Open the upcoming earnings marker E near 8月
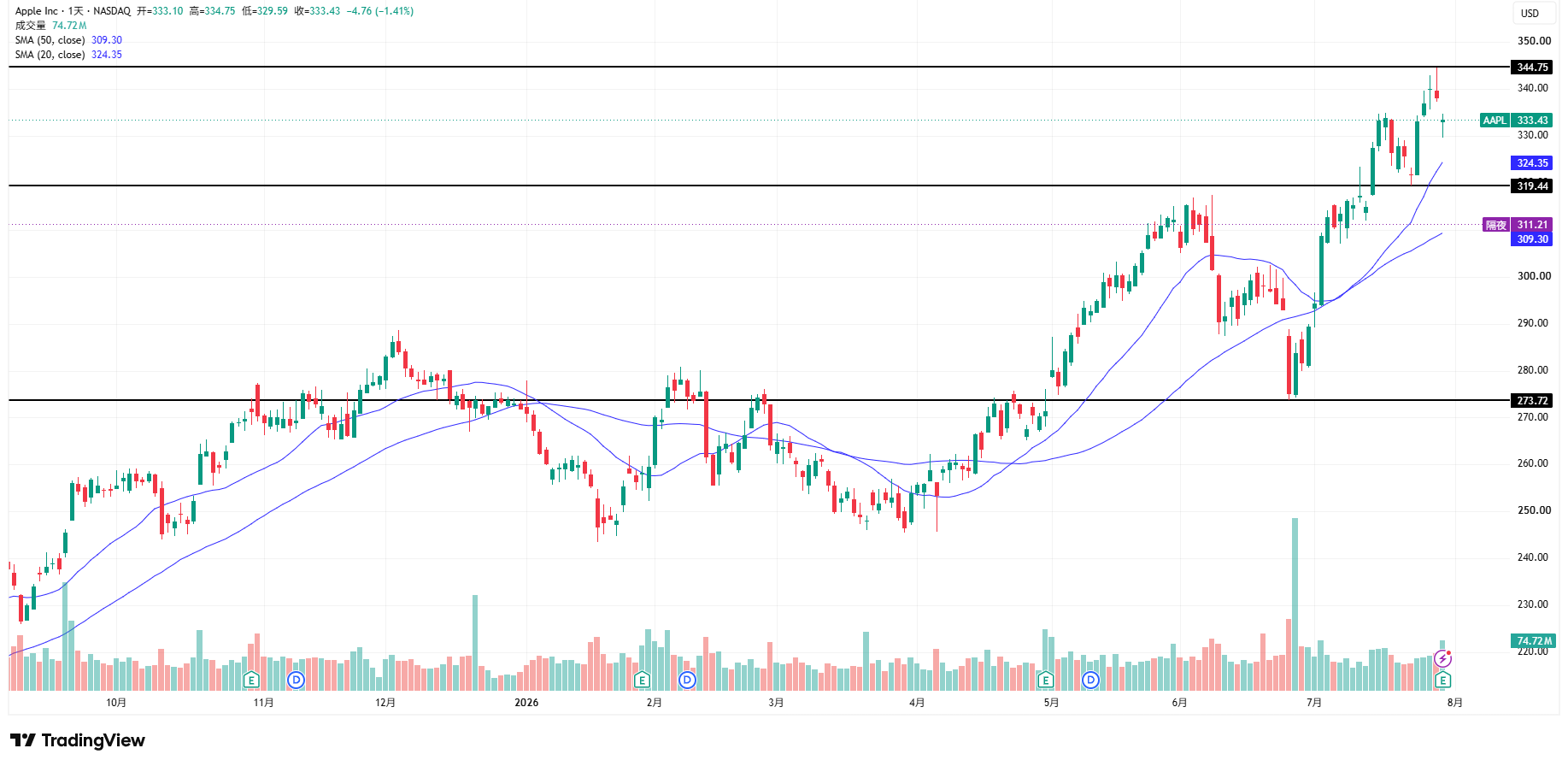 [x=1443, y=681]
